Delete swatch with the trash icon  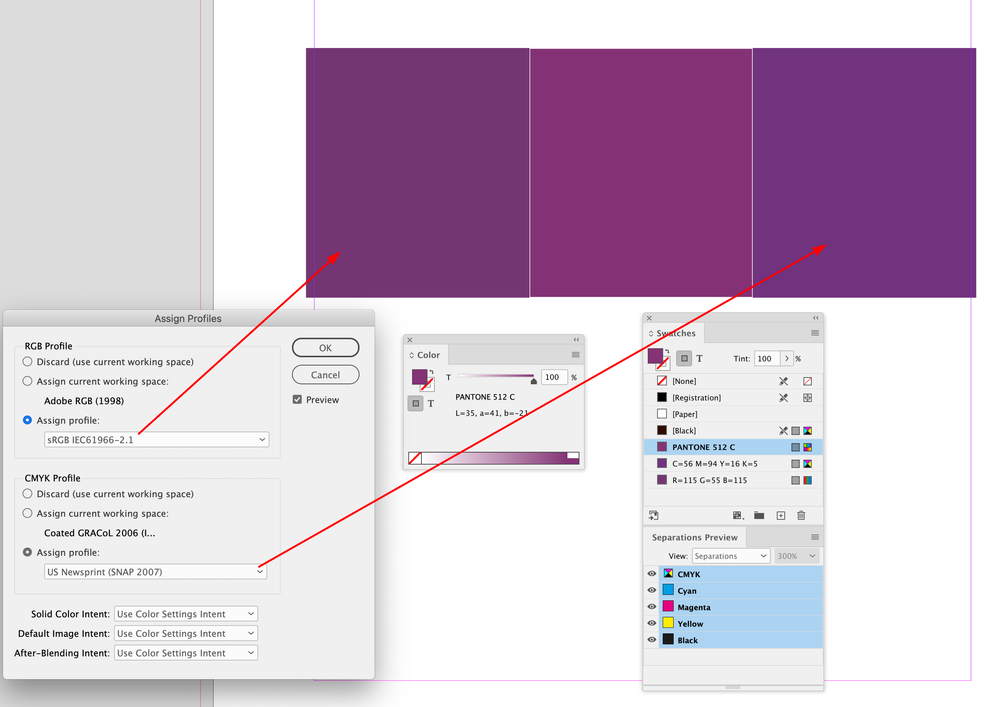pyautogui.click(x=801, y=515)
